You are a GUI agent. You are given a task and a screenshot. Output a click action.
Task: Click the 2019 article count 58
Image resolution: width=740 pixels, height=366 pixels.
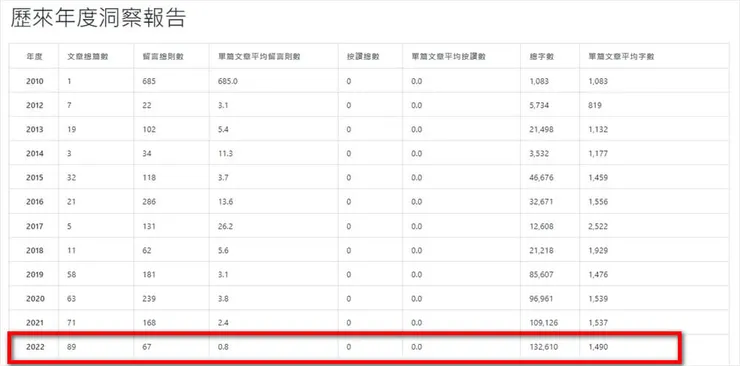pyautogui.click(x=72, y=274)
